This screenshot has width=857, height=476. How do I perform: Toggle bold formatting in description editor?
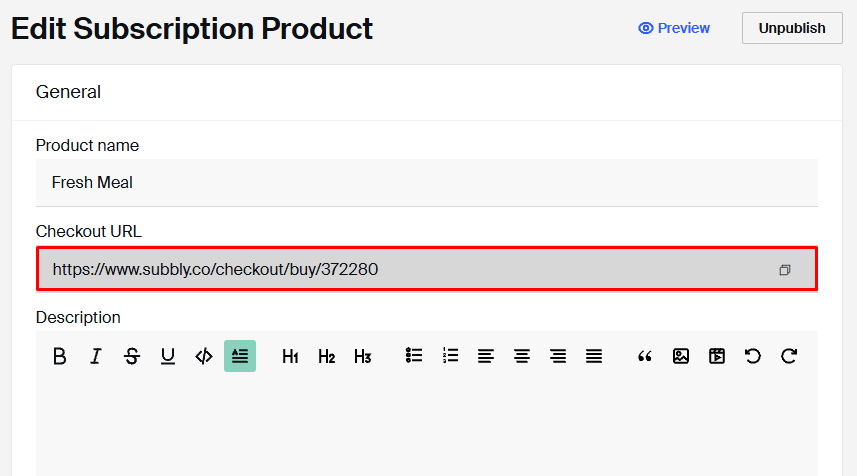60,356
